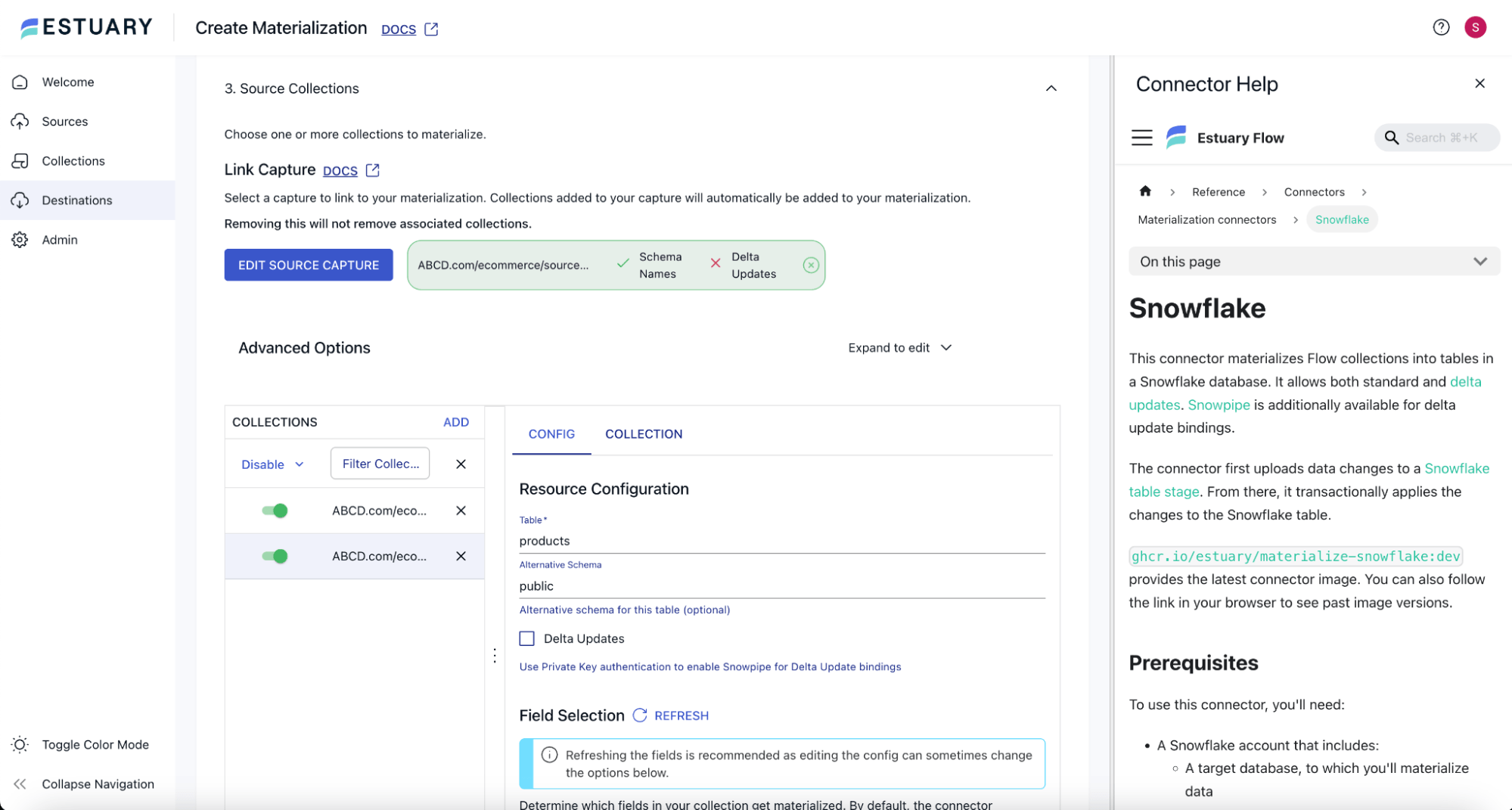Clear the collections filter with X
This screenshot has height=810, width=1512.
tap(461, 464)
